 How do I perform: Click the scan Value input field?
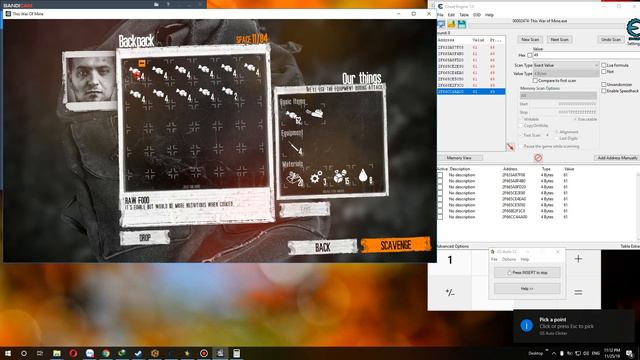(586, 55)
